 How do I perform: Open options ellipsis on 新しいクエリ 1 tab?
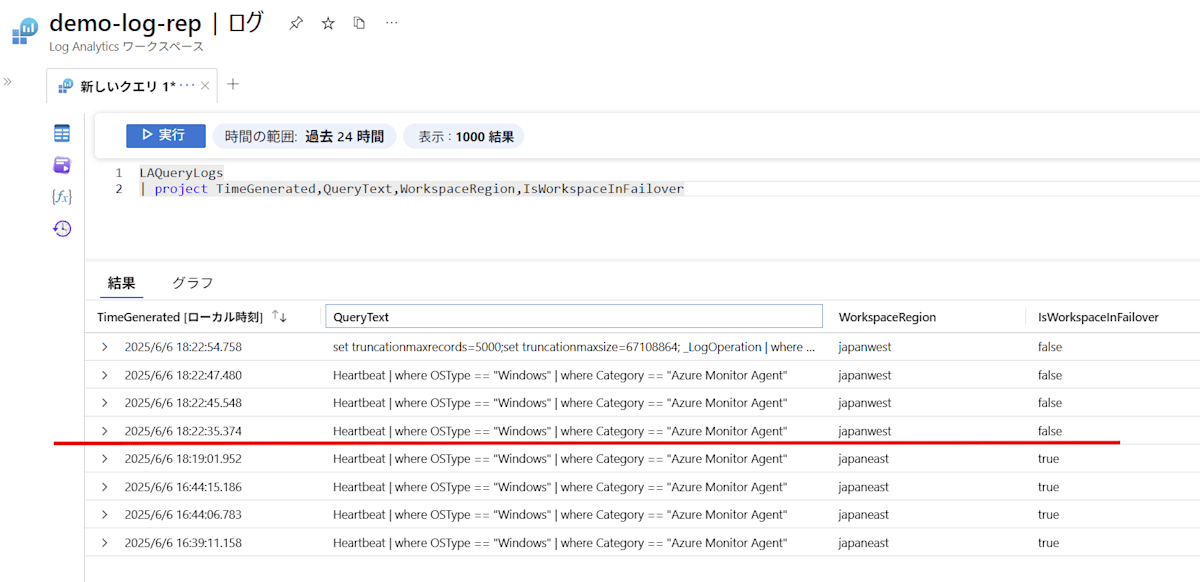[188, 86]
